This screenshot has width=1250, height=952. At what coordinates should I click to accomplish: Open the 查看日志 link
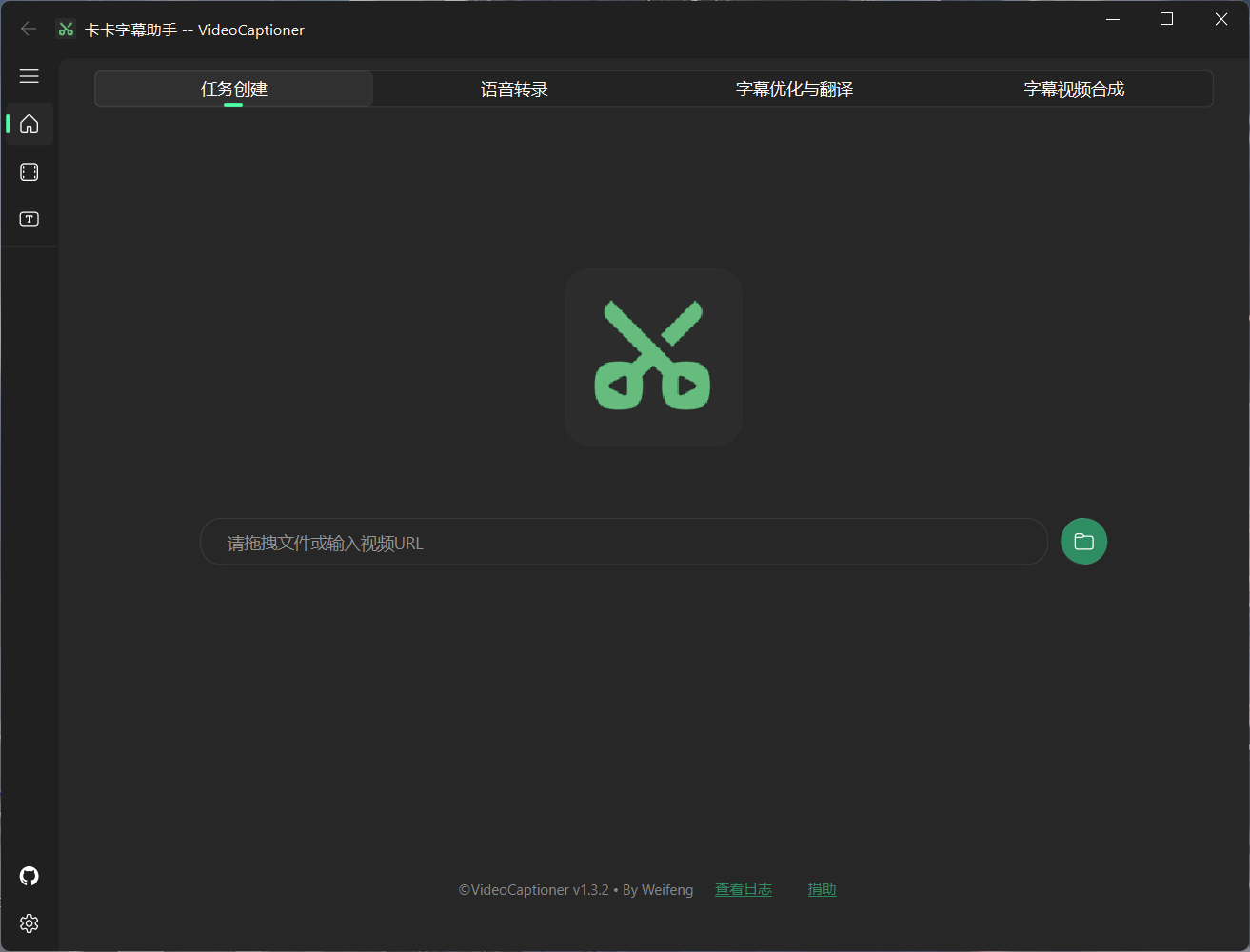[x=744, y=889]
